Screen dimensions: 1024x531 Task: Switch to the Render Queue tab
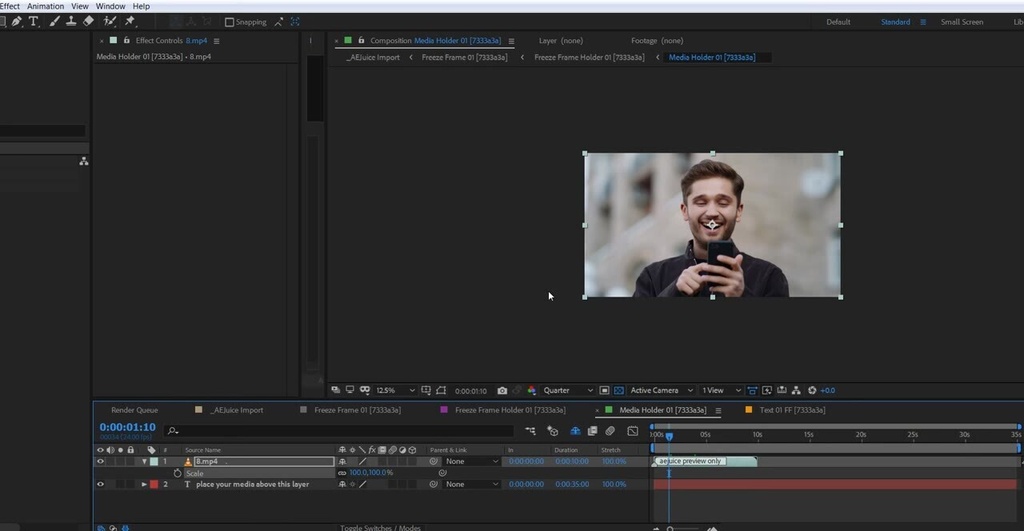[135, 410]
